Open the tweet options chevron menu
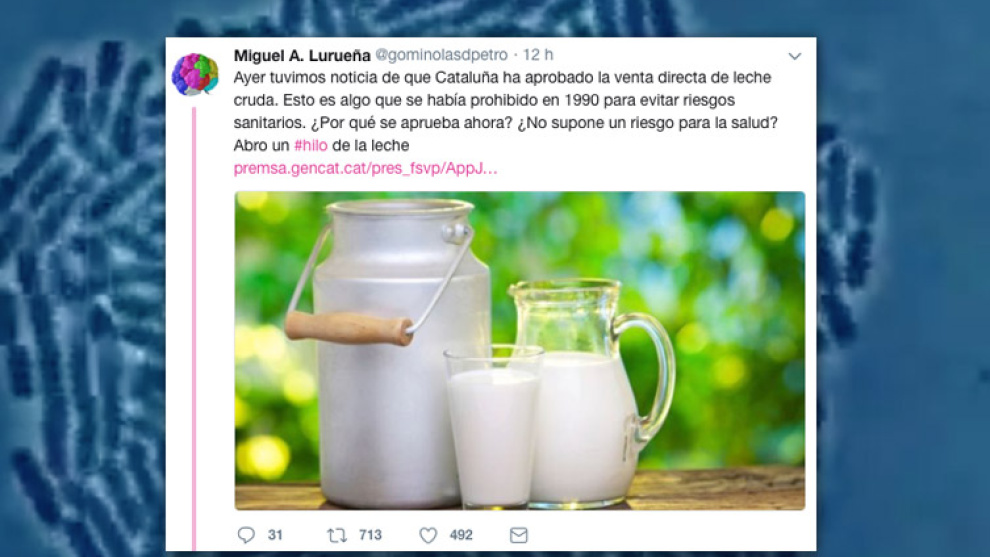 [x=794, y=56]
